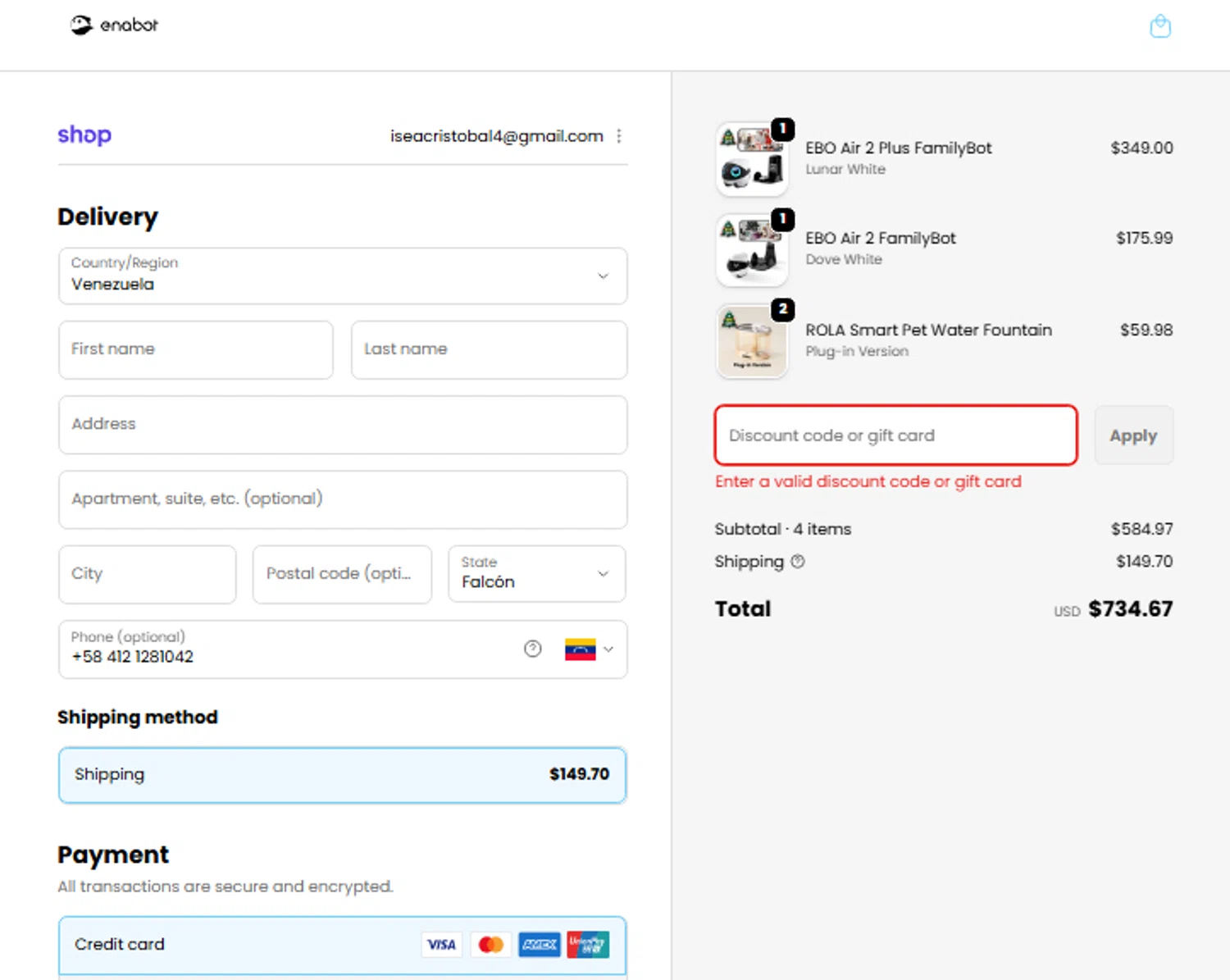1230x980 pixels.
Task: Show shipping info help icon
Action: point(798,562)
